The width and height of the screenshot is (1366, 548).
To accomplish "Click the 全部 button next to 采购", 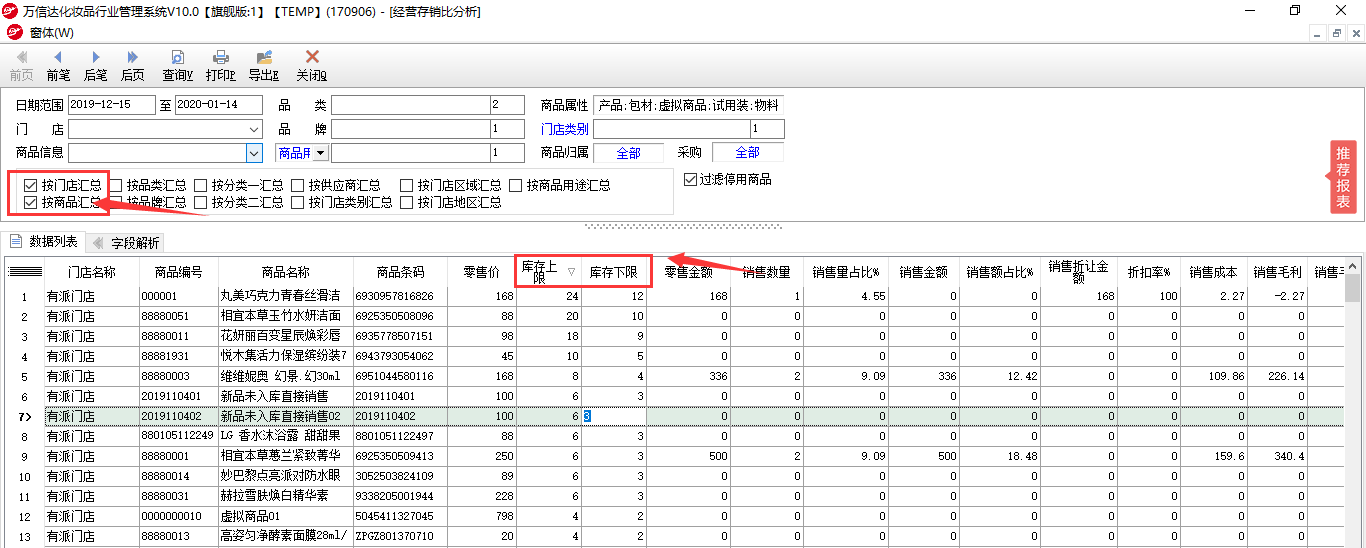I will point(747,153).
